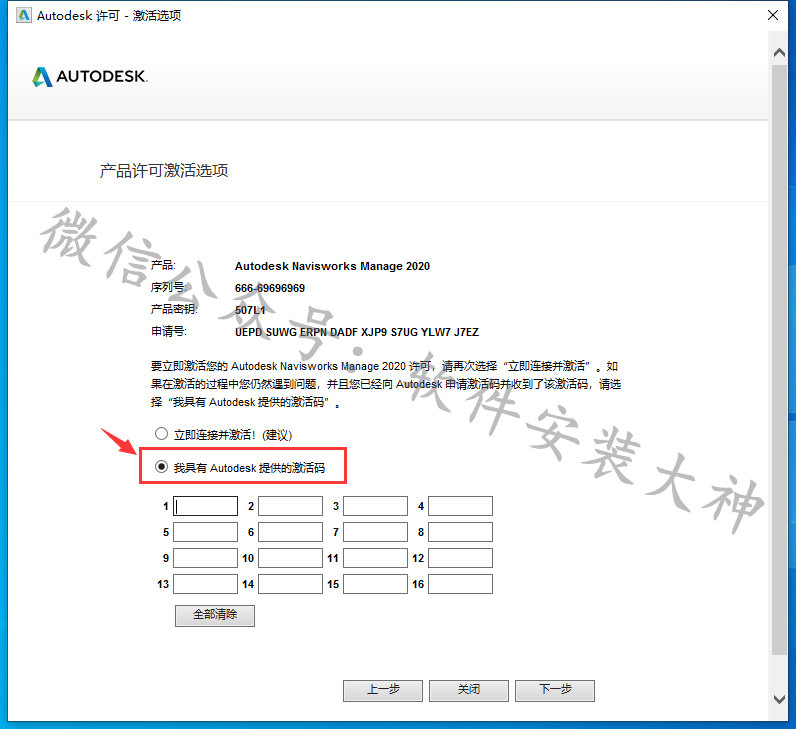
Task: Click activation code field 16
Action: (x=460, y=584)
